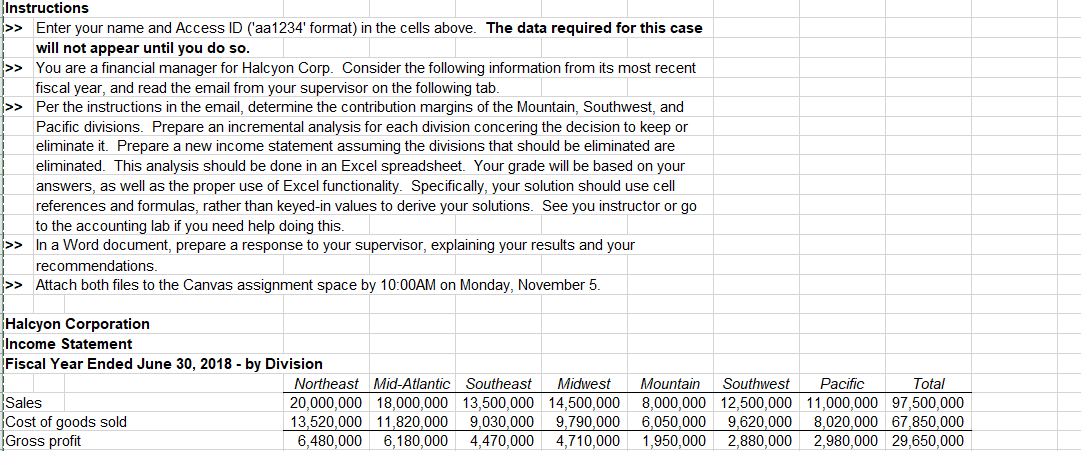Image resolution: width=1081 pixels, height=451 pixels.
Task: Select the 'Halcyon Corporation' title cell
Action: pos(77,324)
